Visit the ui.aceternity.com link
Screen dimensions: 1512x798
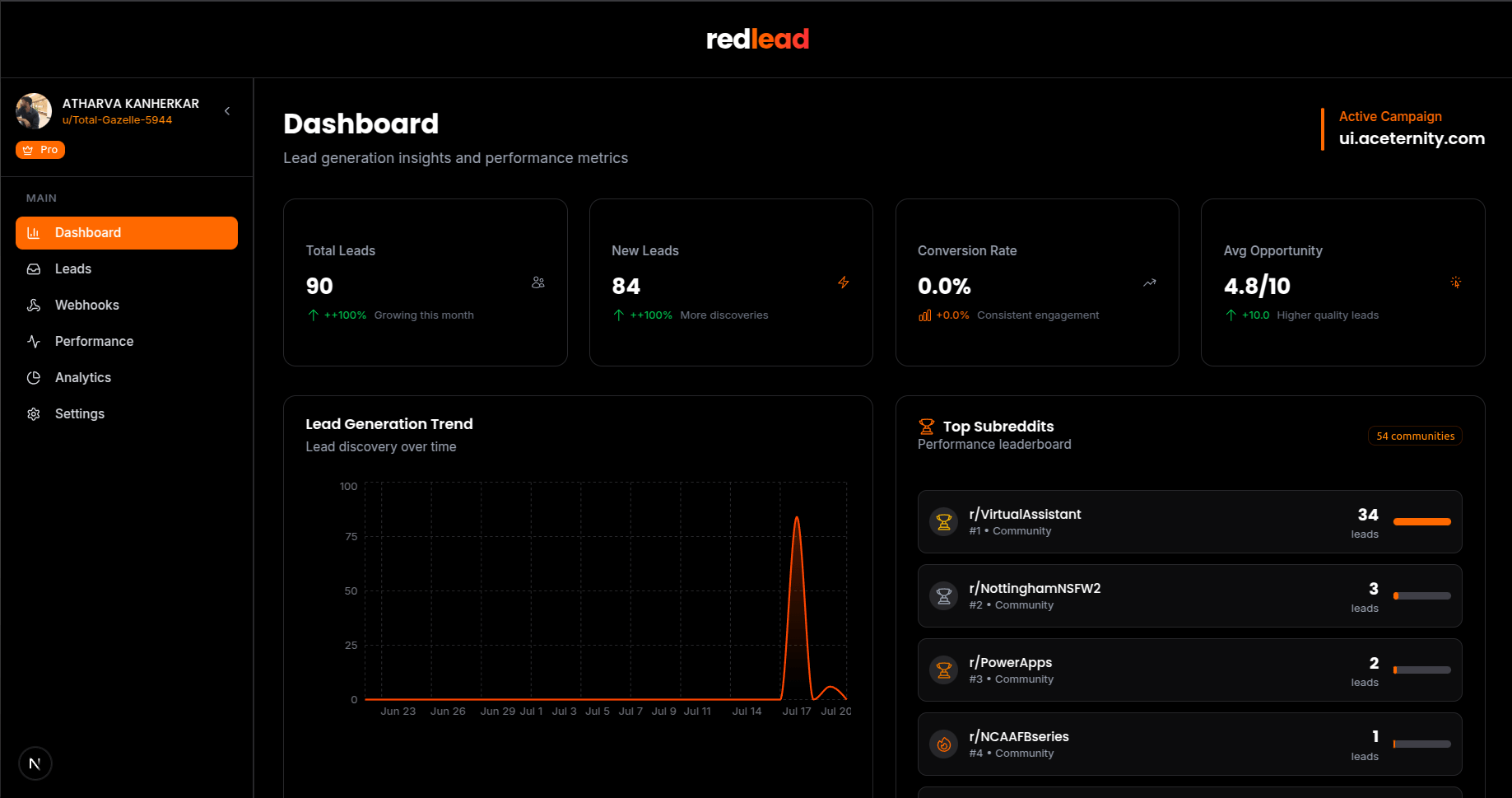click(x=1411, y=138)
